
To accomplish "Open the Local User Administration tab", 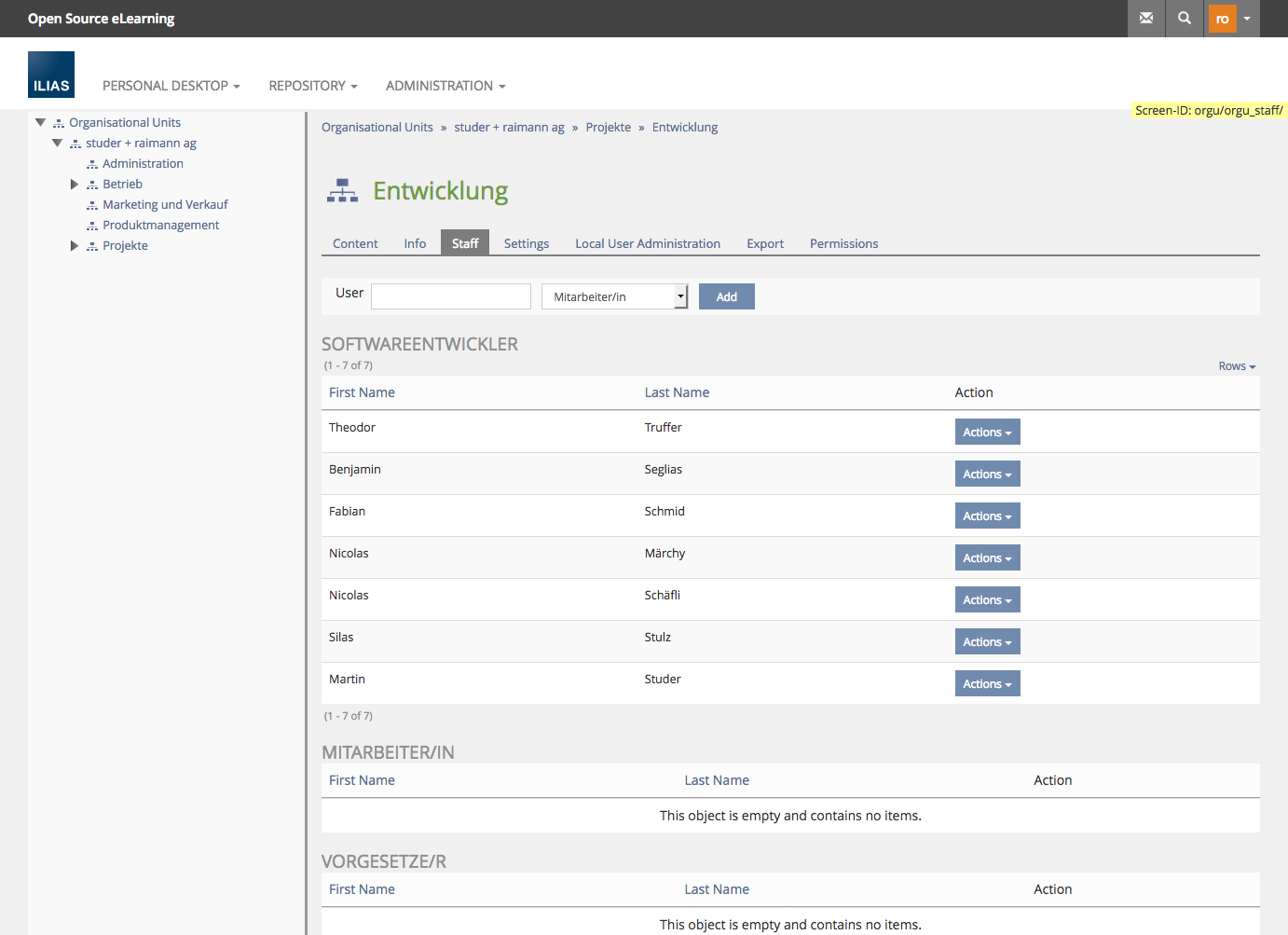I will pos(647,243).
